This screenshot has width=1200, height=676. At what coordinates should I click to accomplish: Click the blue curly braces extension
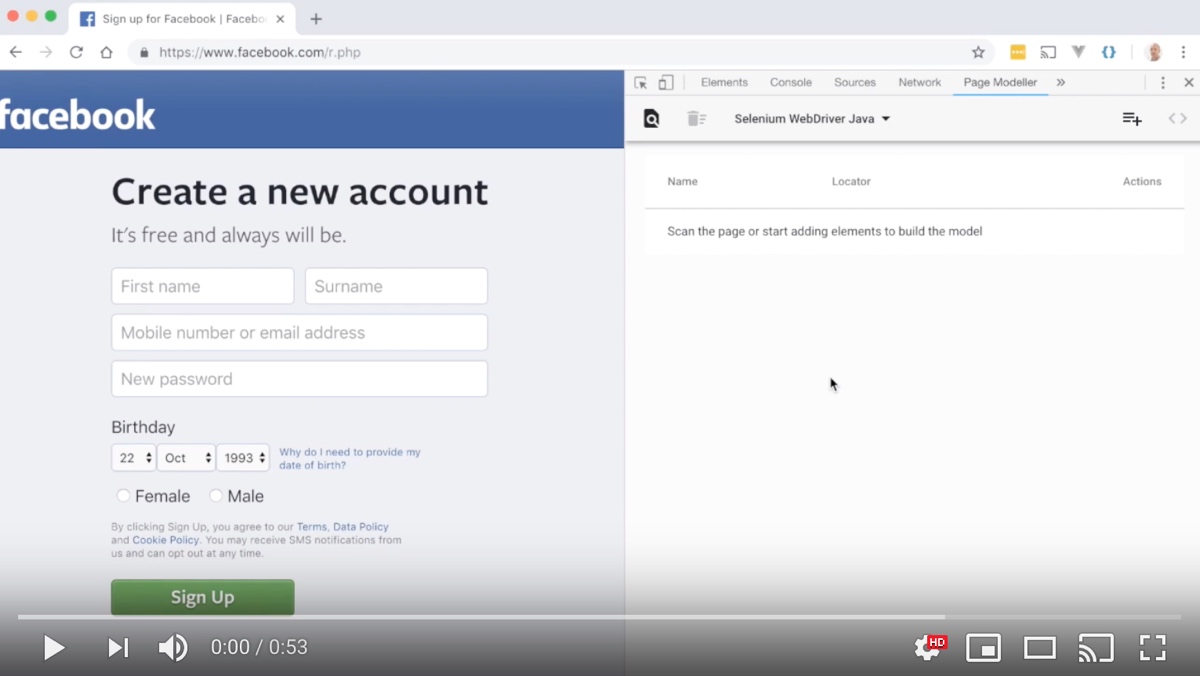tap(1109, 52)
